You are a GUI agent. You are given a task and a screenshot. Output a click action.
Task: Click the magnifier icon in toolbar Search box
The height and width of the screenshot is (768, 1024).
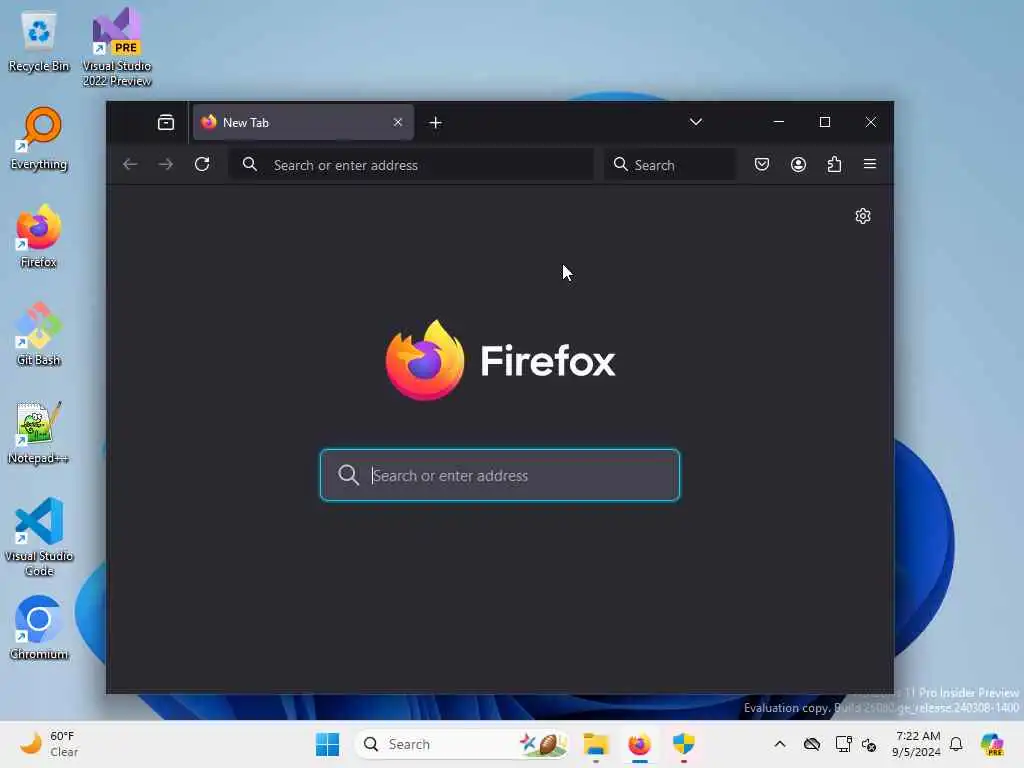click(620, 164)
